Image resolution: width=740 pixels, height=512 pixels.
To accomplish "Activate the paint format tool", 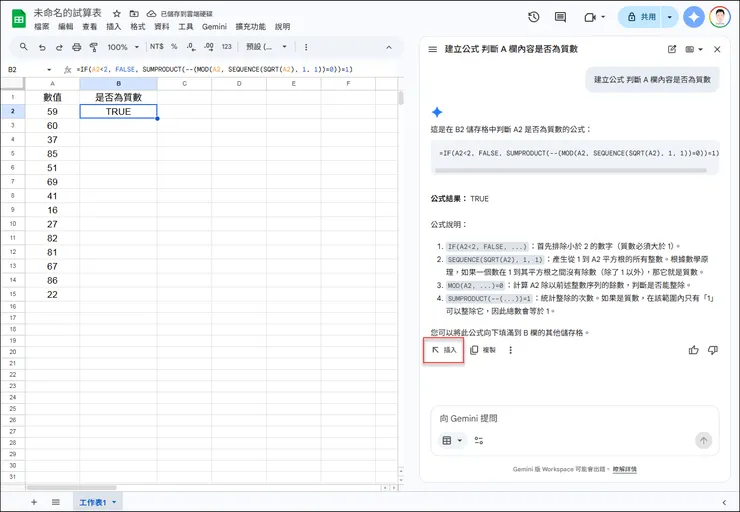I will (x=93, y=47).
